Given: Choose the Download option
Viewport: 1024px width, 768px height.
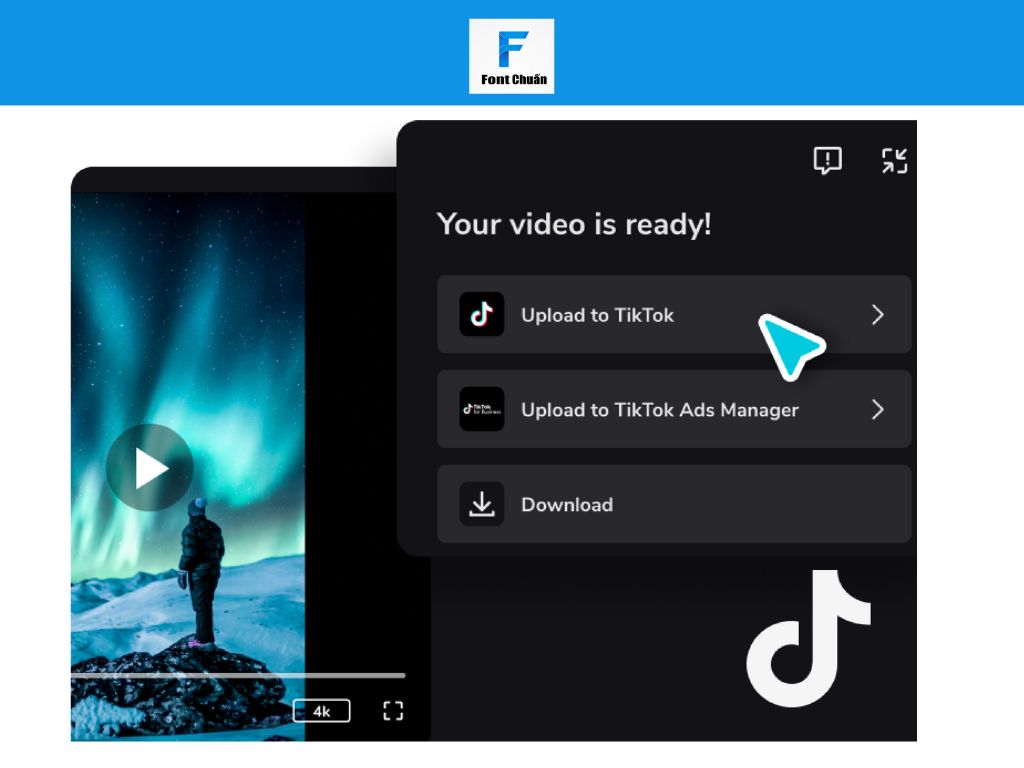Looking at the screenshot, I should point(674,504).
